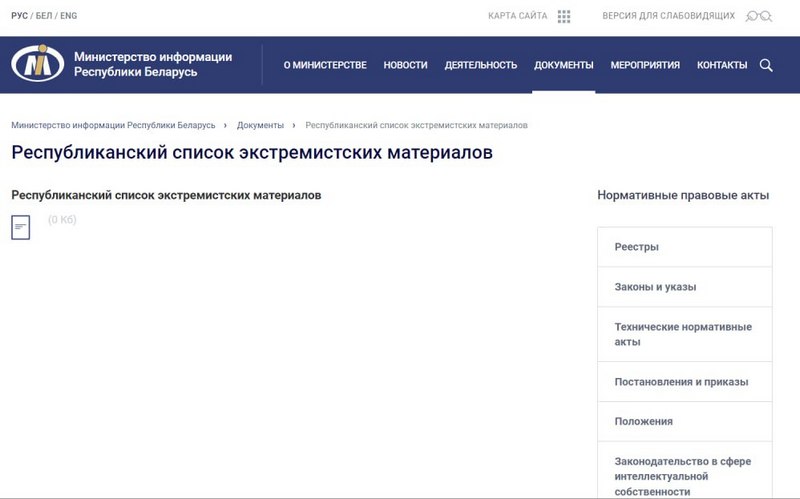
Task: Open the Новости menu
Action: click(405, 65)
